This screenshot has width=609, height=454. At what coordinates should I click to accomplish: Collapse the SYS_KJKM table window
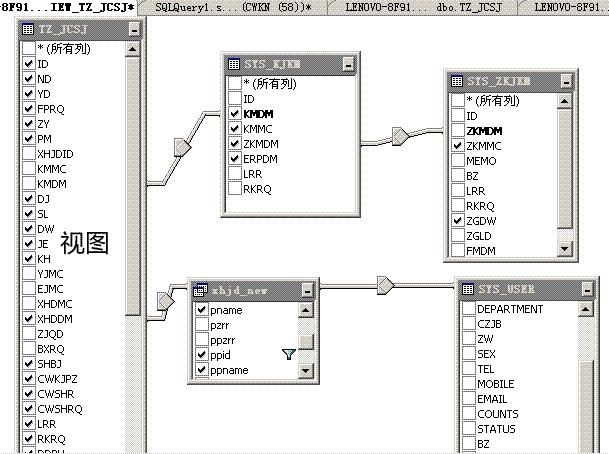[347, 65]
